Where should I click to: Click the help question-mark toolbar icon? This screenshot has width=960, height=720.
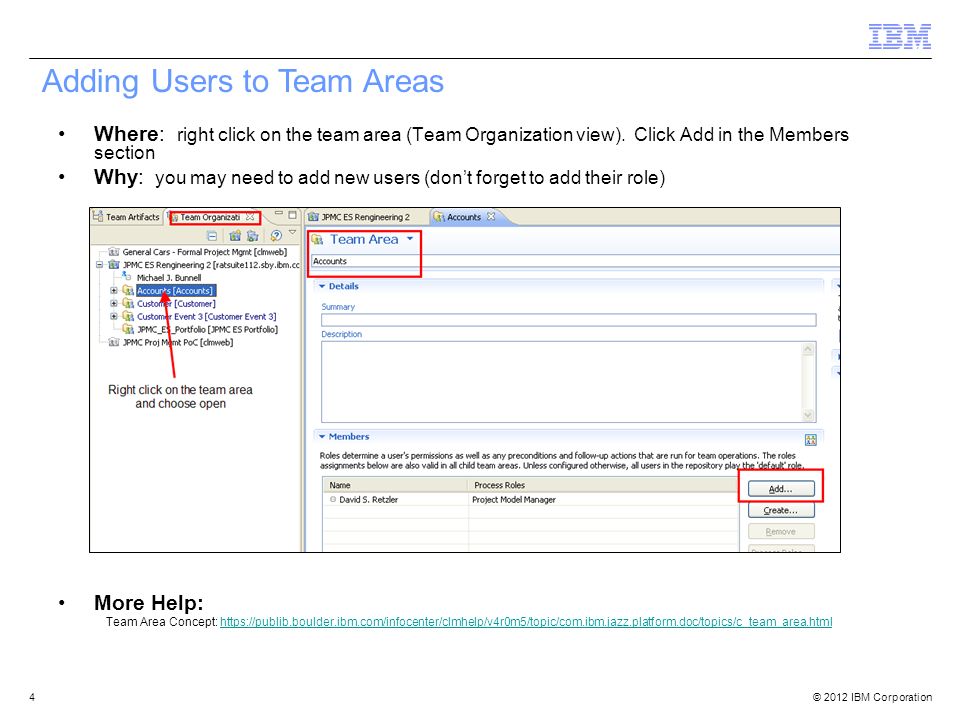coord(276,236)
